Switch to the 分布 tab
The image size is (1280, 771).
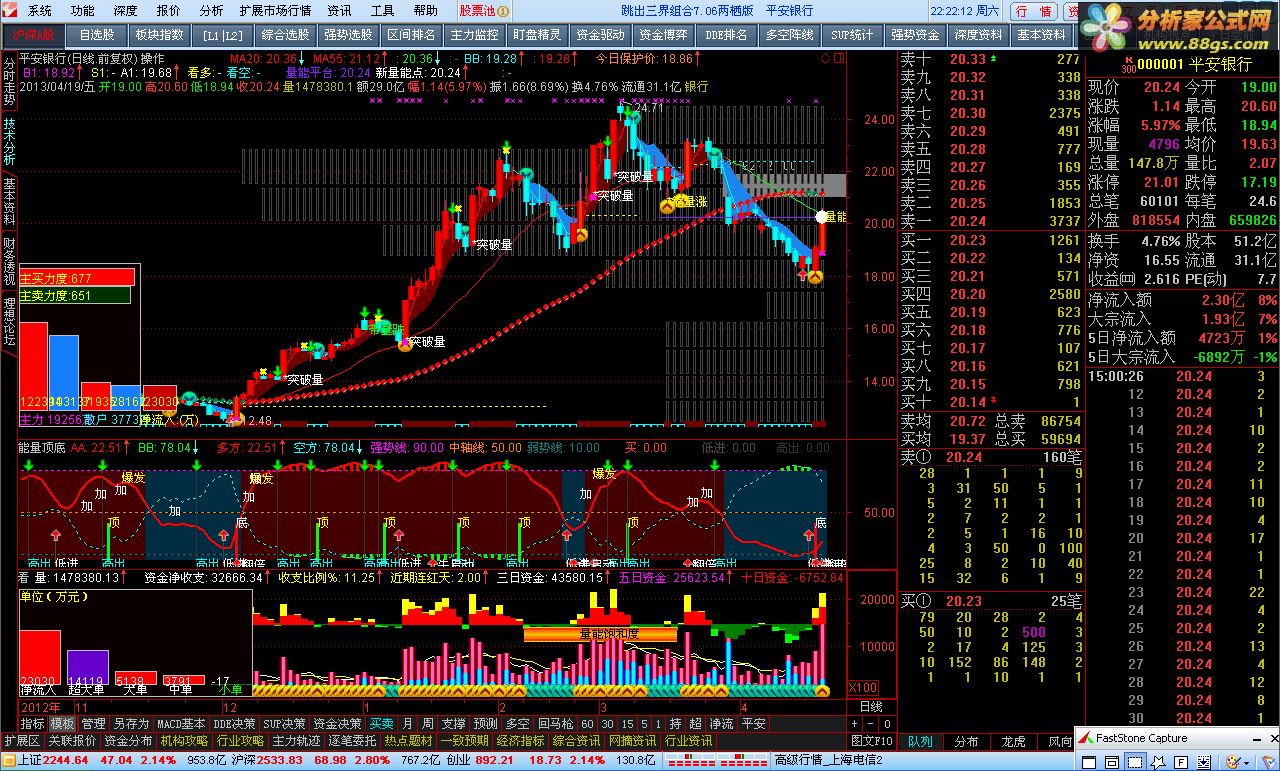click(x=967, y=741)
